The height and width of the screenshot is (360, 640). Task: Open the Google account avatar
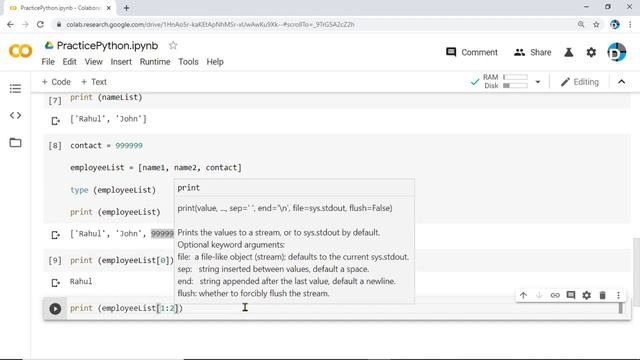coord(616,52)
